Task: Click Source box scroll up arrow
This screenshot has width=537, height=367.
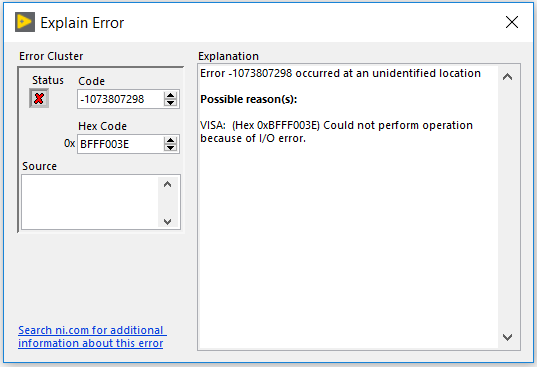Action: [167, 185]
